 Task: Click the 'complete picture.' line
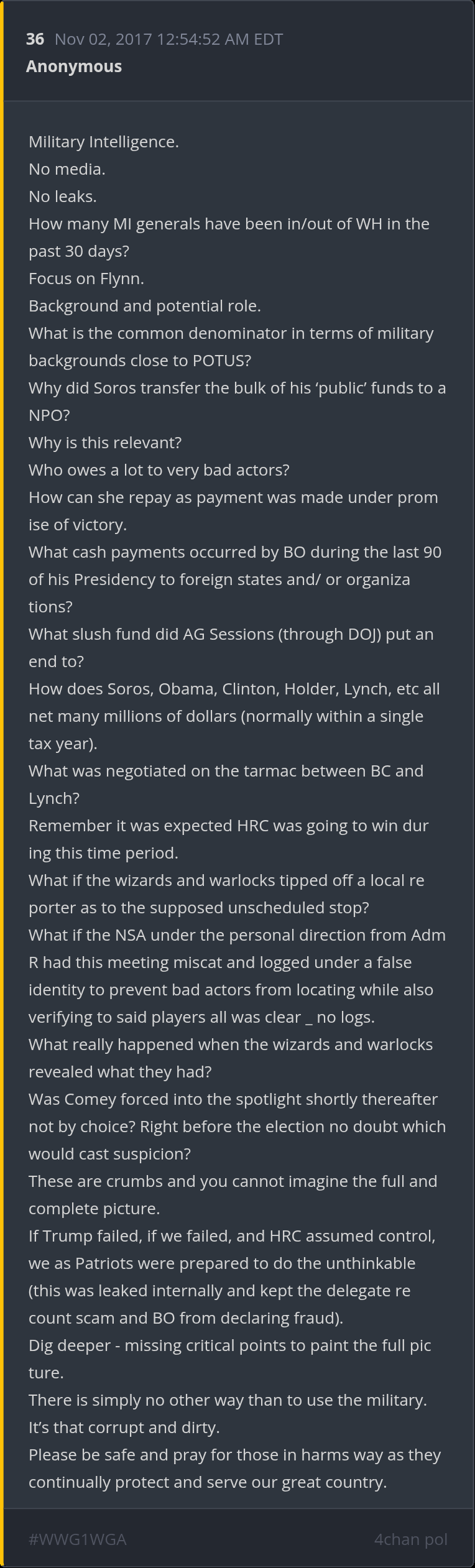click(95, 1209)
